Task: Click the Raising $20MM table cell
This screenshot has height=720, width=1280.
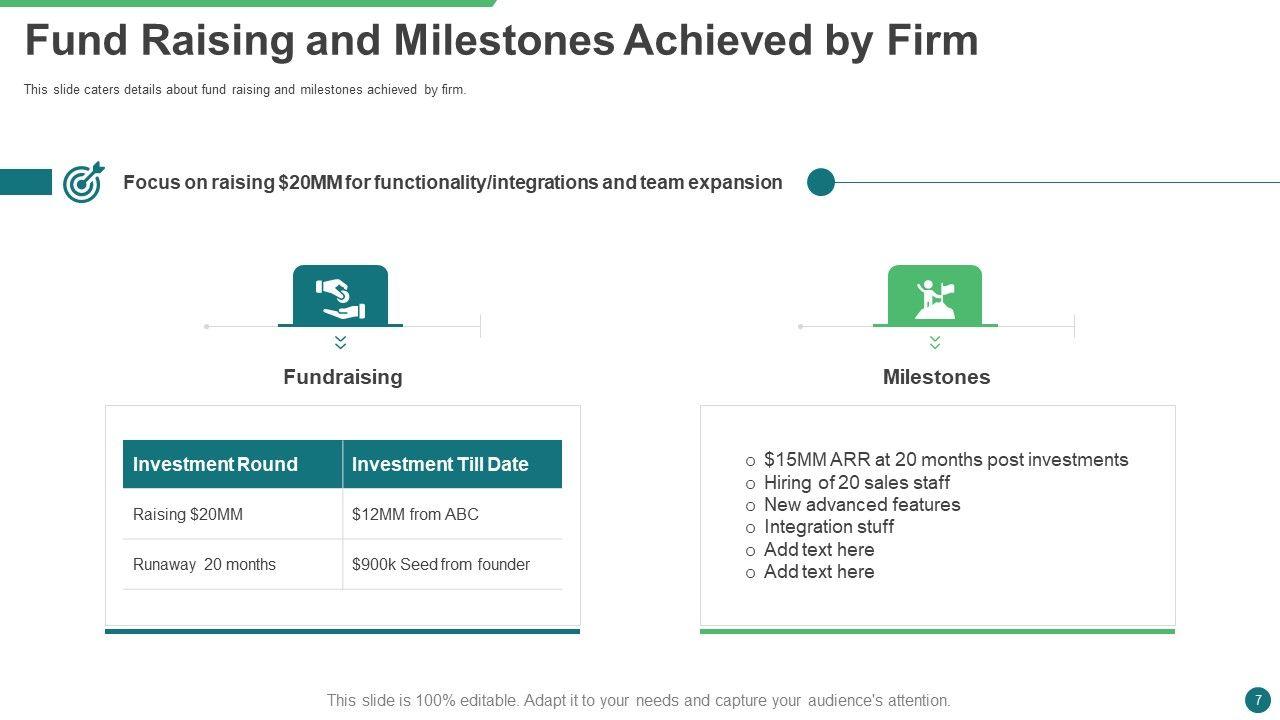Action: pos(188,514)
